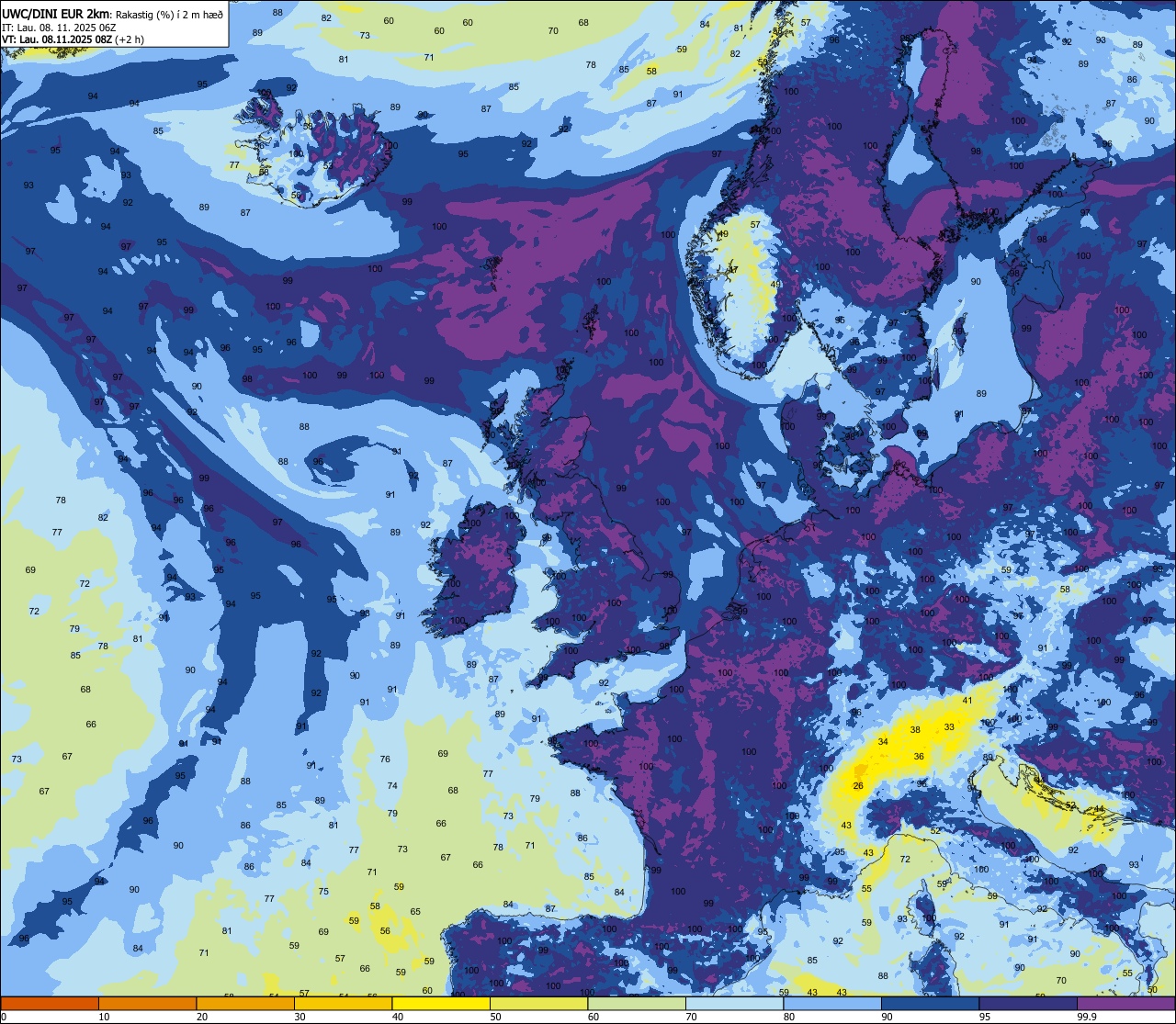Click the value "44" on the Croatian coast

pyautogui.click(x=1099, y=809)
